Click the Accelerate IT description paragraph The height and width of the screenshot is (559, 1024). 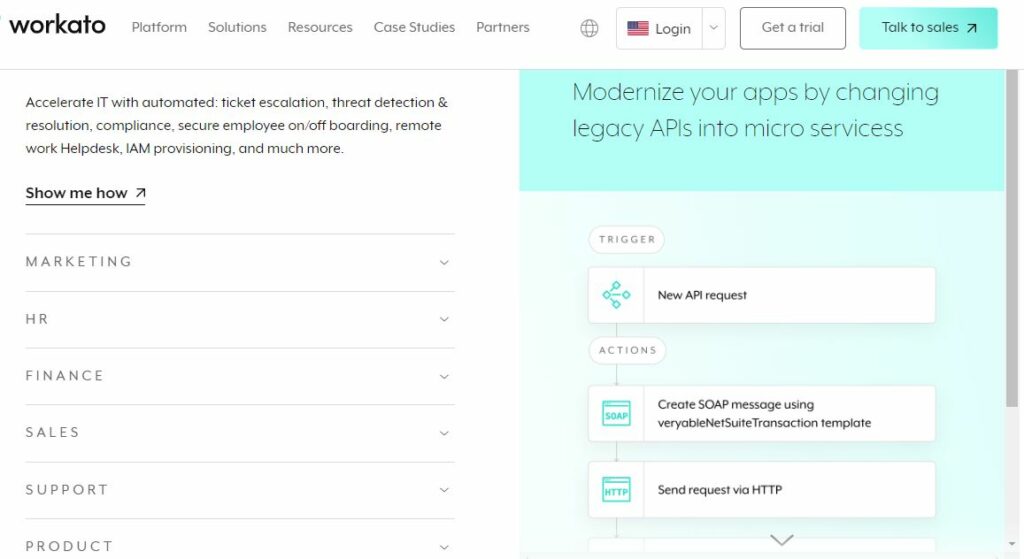click(236, 125)
